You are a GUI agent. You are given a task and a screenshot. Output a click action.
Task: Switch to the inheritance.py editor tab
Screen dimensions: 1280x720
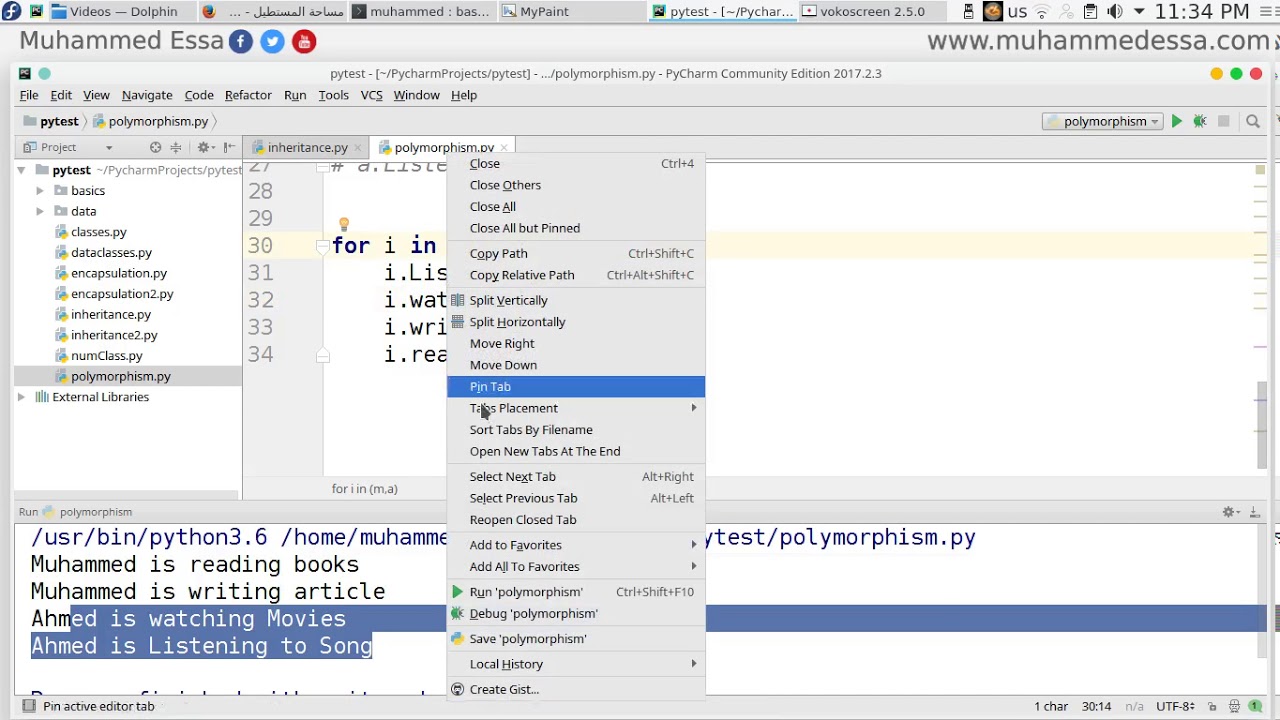(x=306, y=148)
